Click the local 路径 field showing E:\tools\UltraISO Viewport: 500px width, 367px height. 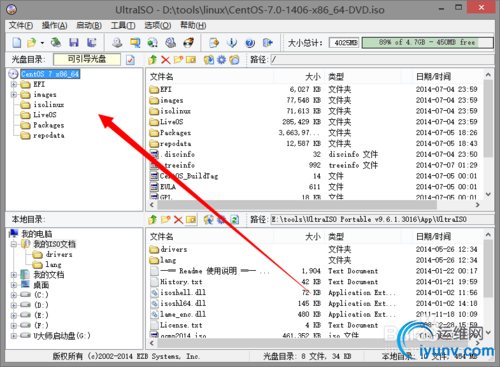[x=382, y=219]
